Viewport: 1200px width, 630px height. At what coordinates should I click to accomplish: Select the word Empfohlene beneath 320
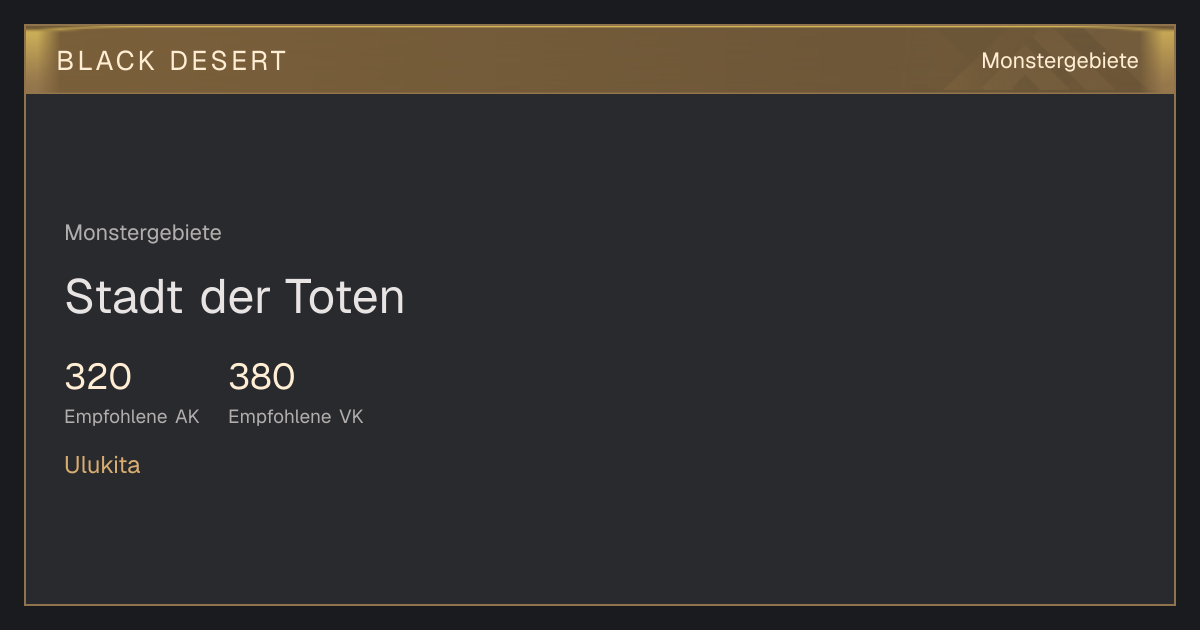coord(116,417)
